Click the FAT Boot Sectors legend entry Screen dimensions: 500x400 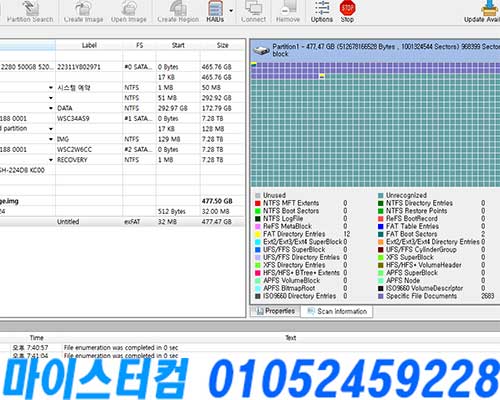(412, 234)
